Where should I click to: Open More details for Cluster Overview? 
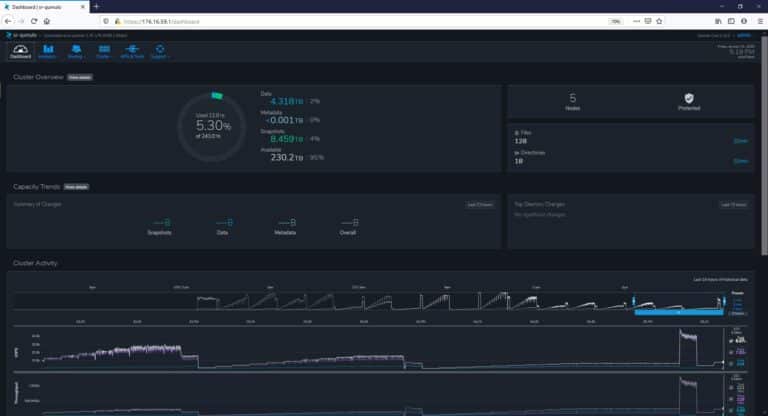(80, 77)
